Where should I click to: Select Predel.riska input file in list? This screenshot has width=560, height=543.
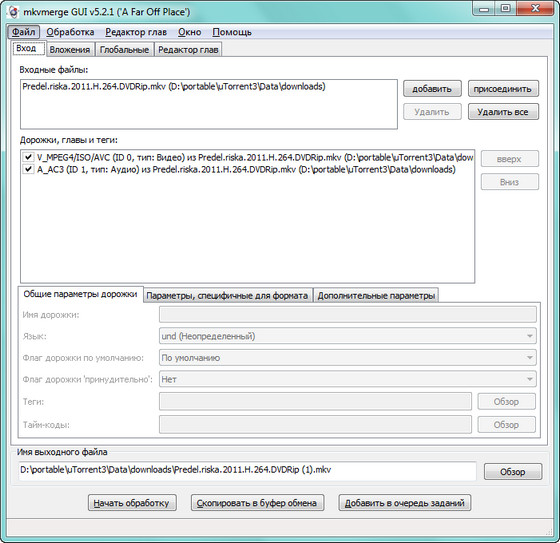pyautogui.click(x=174, y=86)
